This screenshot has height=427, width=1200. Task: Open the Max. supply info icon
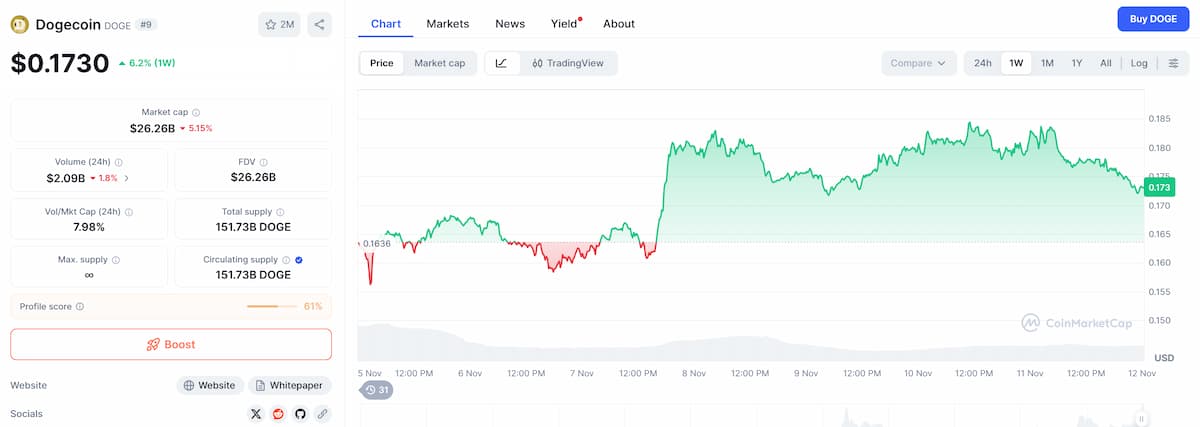115,260
